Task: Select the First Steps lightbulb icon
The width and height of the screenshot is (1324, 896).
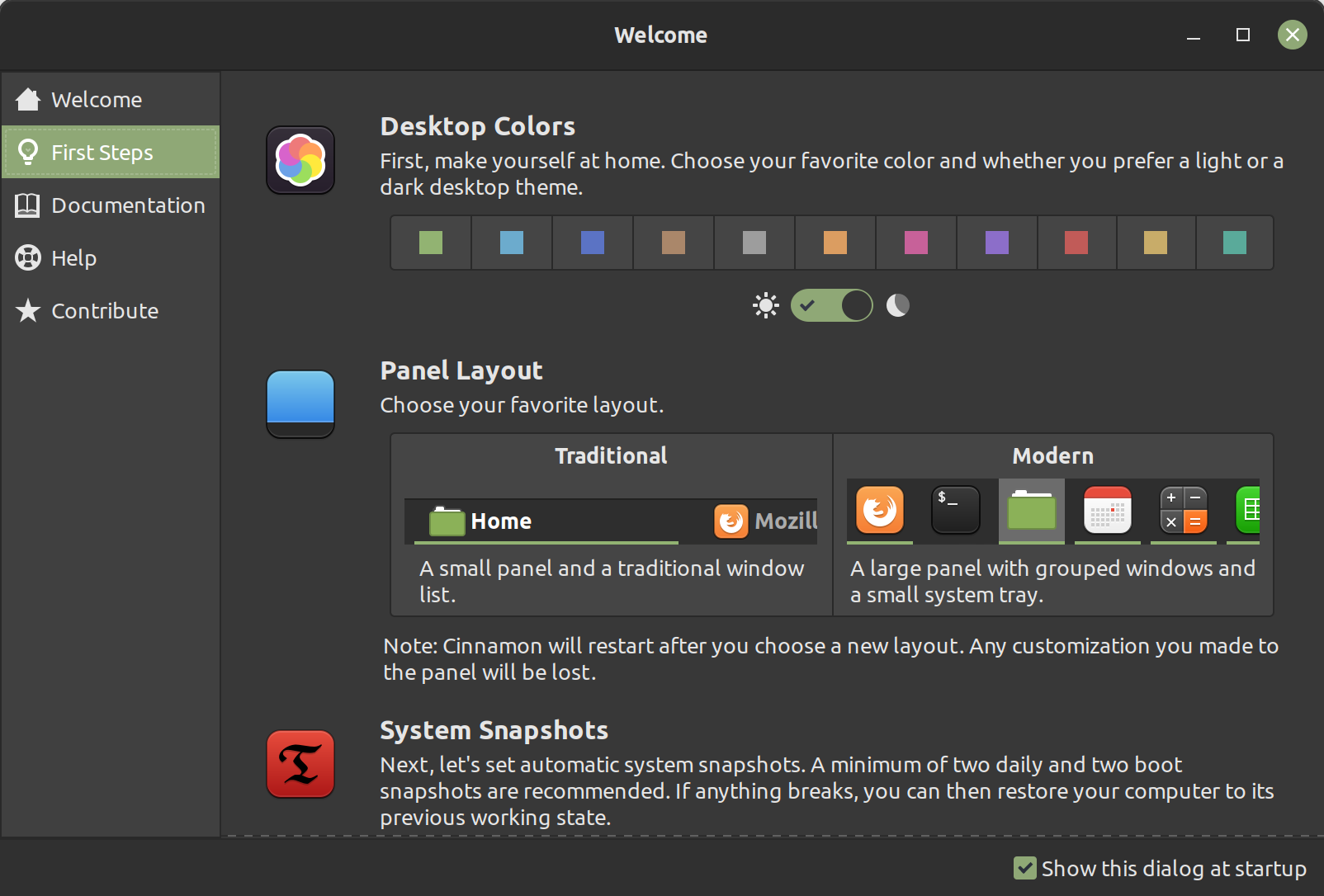Action: (x=29, y=152)
